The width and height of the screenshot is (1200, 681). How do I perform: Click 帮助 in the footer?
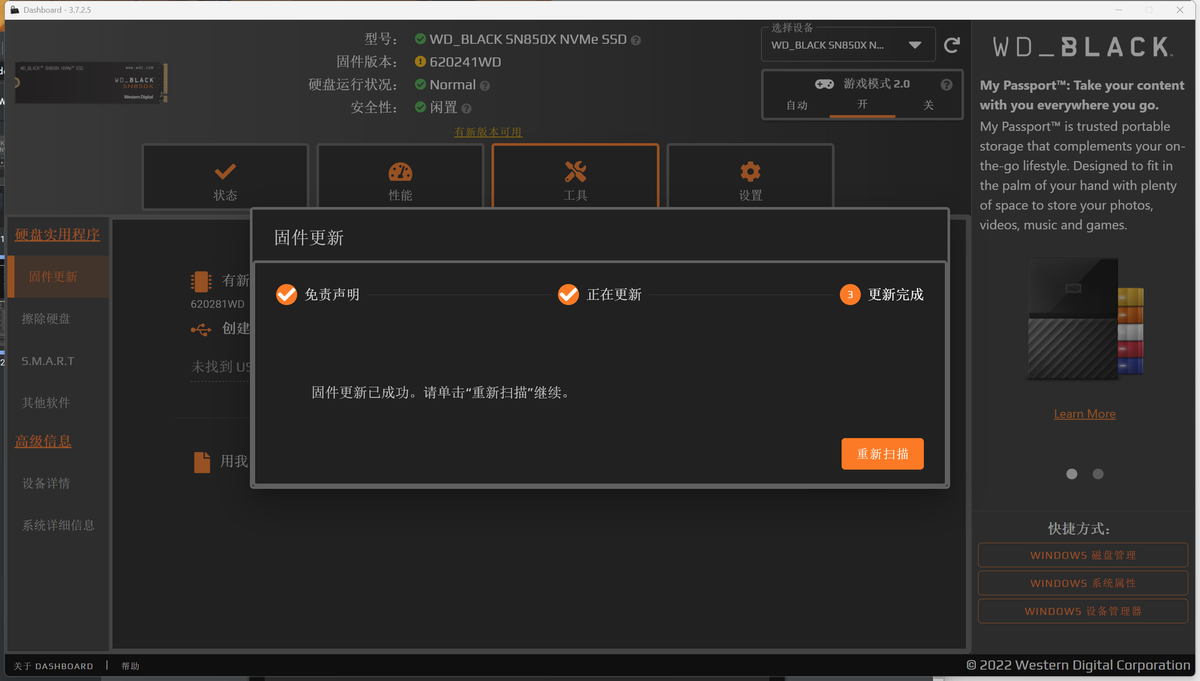(x=131, y=666)
